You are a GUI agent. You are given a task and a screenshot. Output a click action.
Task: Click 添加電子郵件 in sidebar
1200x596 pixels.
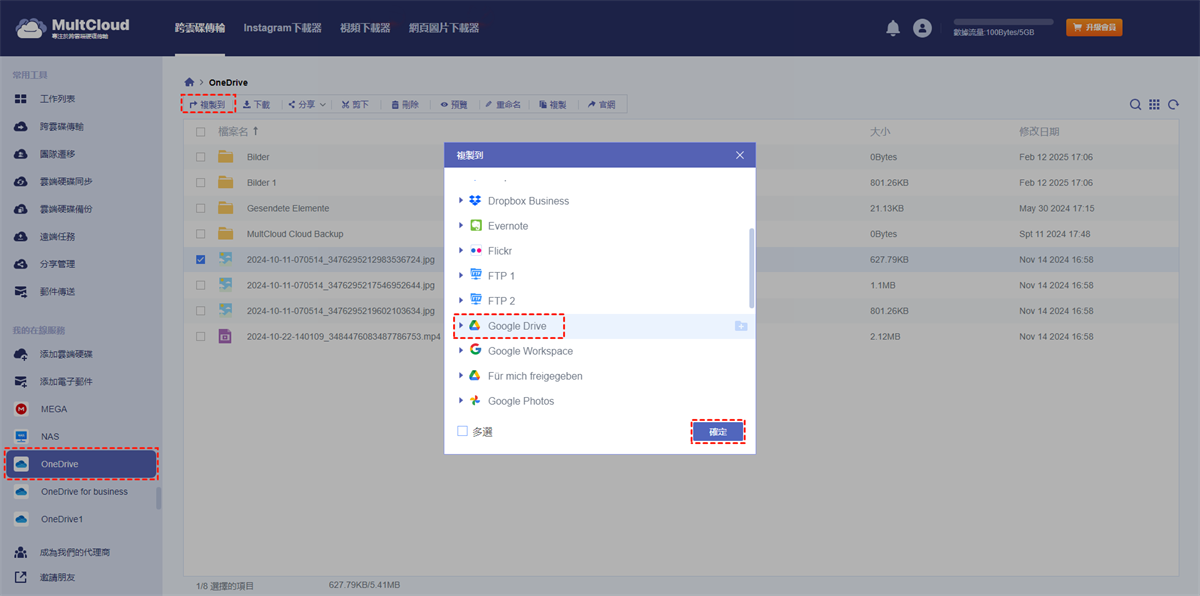[66, 382]
